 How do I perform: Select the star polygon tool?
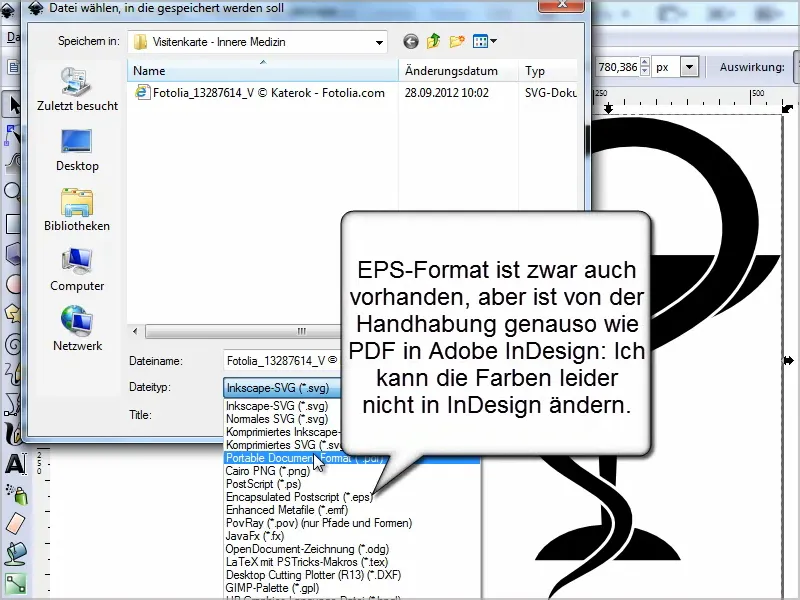click(12, 313)
